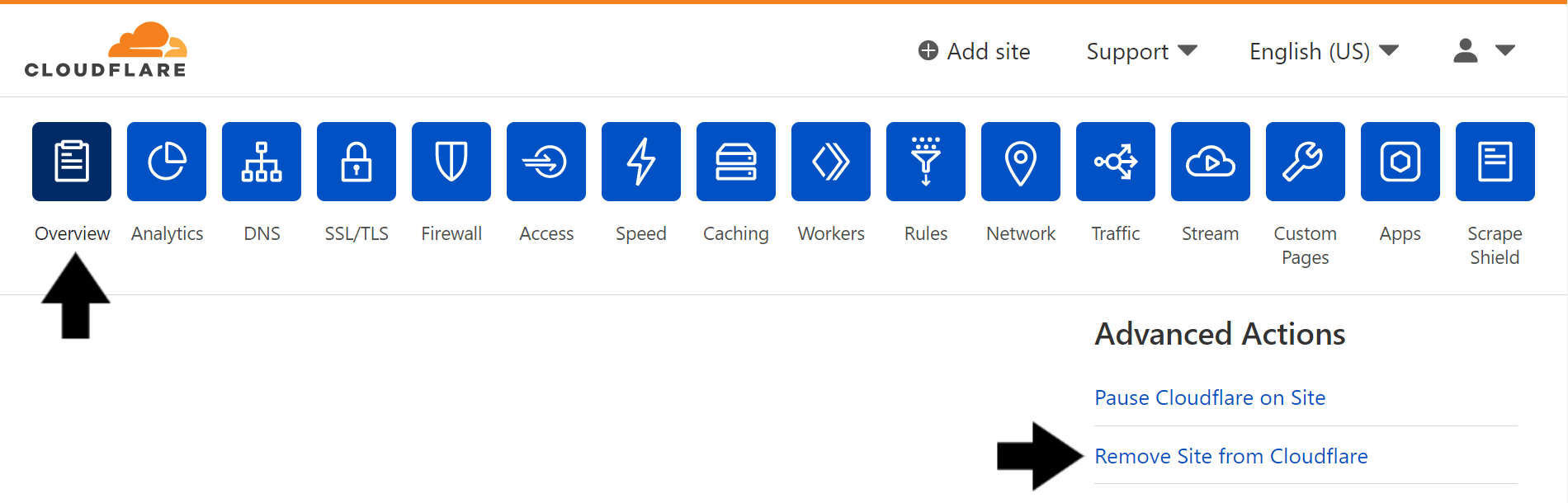Click Pause Cloudflare on Site link
The image size is (1568, 503).
(1210, 397)
